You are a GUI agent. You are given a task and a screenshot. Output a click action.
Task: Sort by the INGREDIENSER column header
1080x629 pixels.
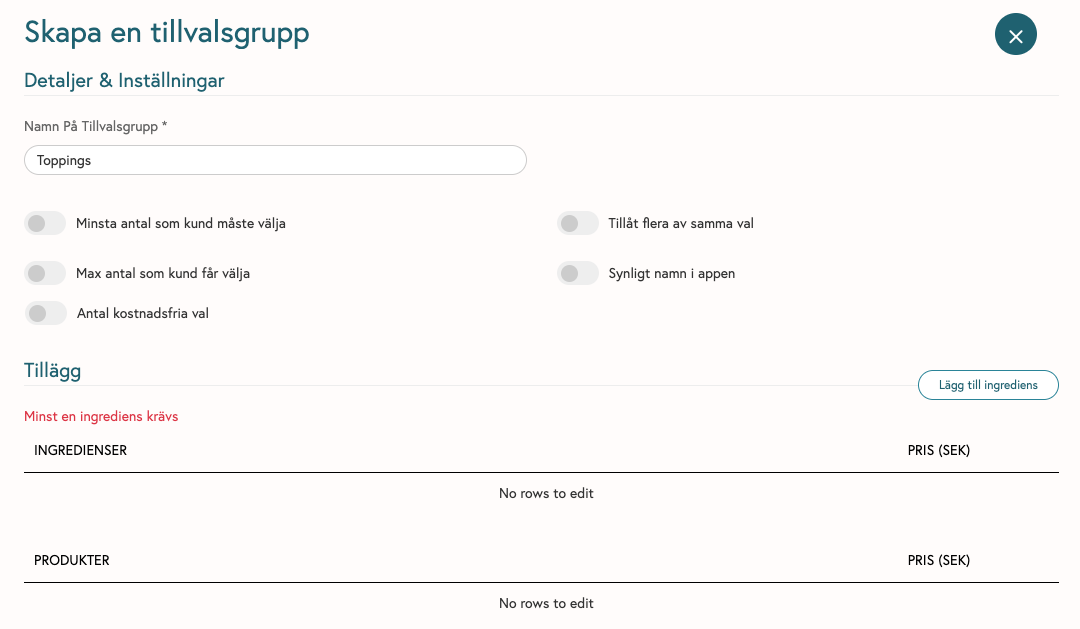tap(81, 451)
